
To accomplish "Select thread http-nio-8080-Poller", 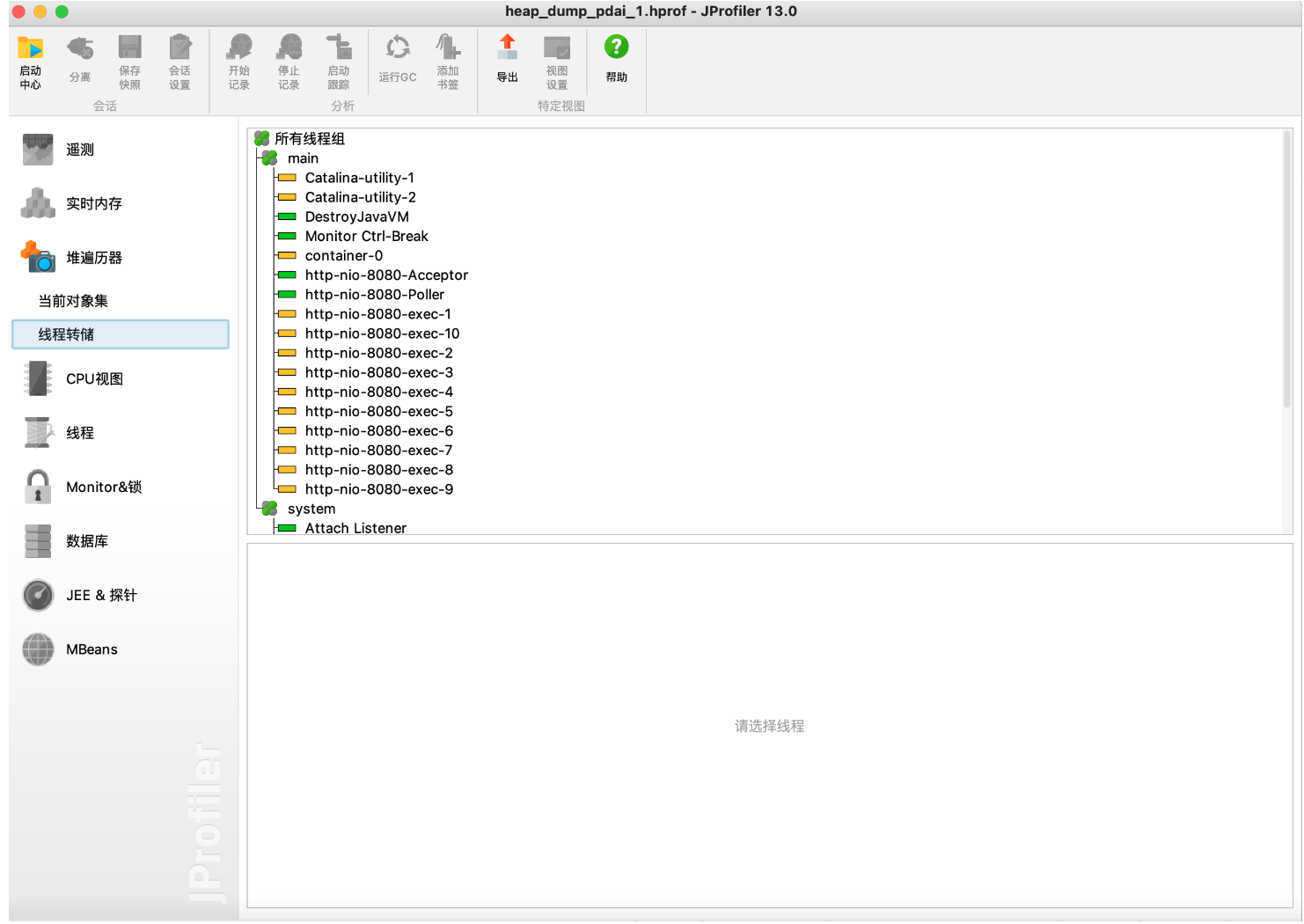I will click(374, 295).
